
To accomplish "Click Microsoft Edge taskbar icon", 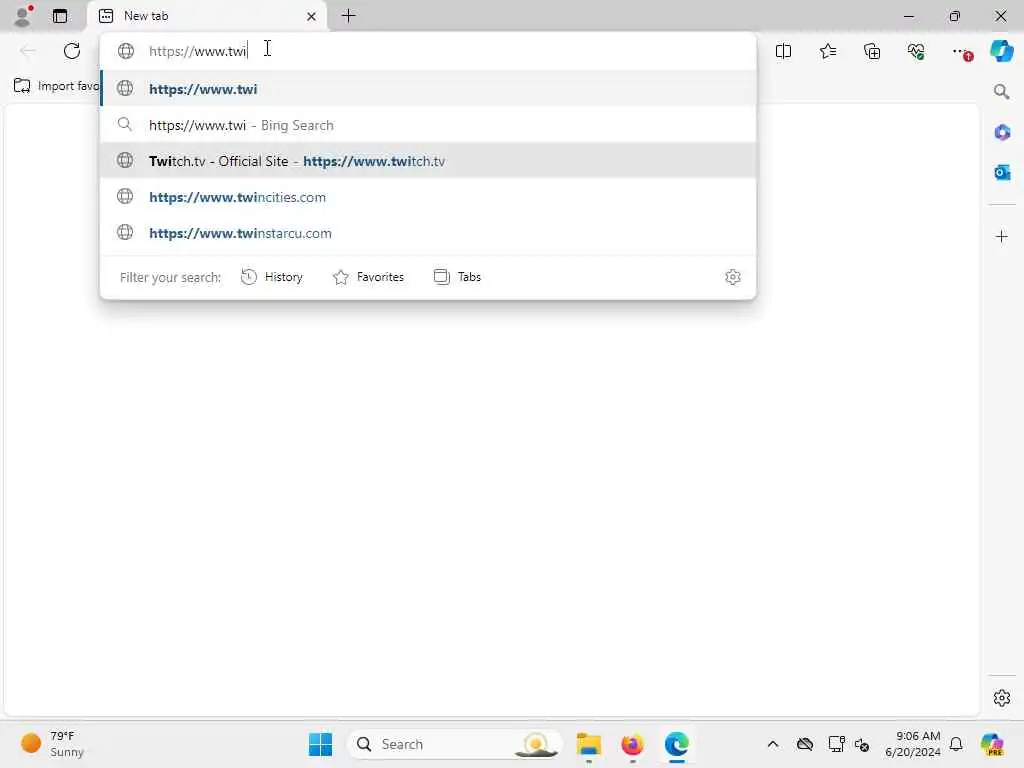I will (x=677, y=744).
